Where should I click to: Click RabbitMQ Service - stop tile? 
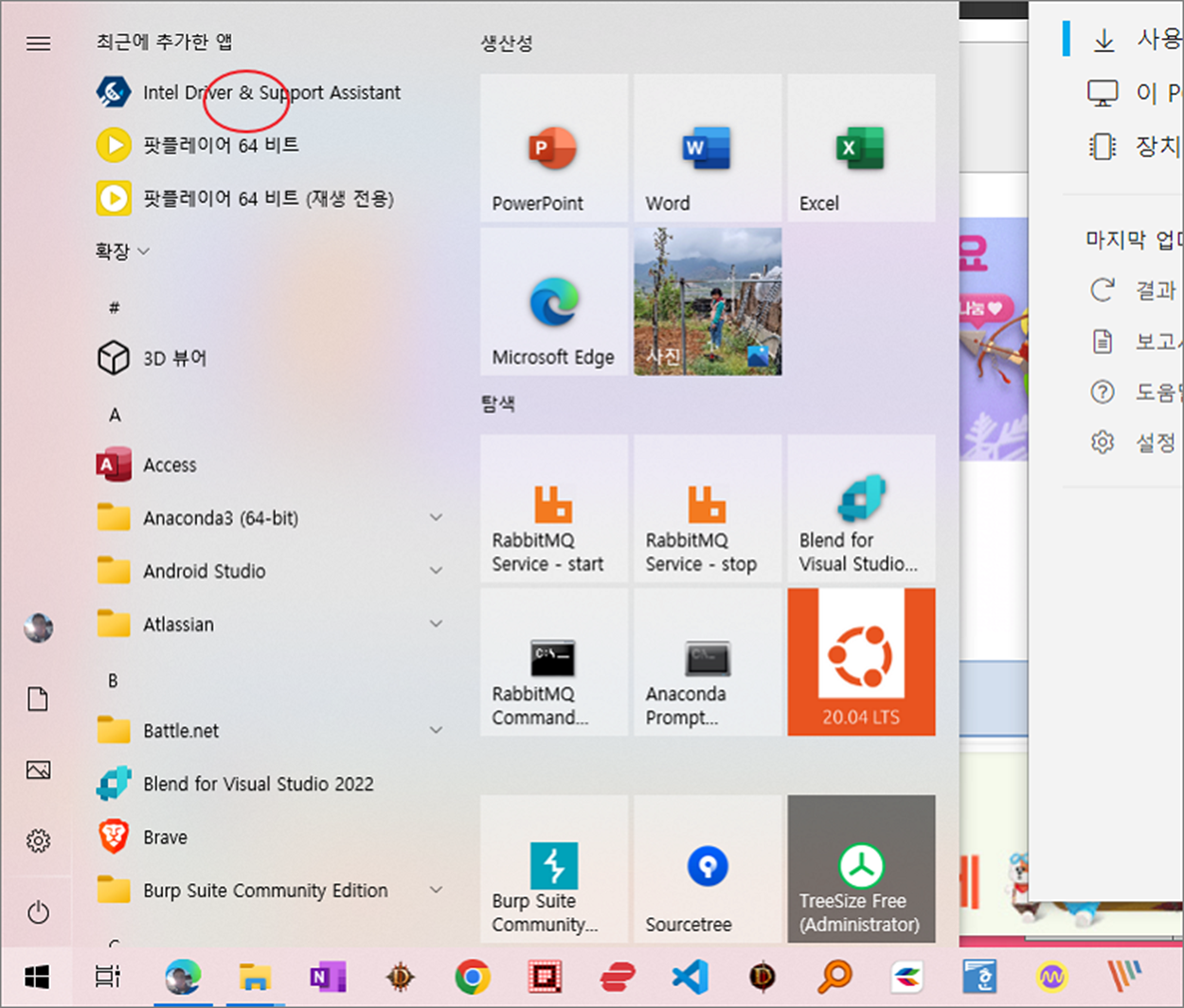[x=708, y=508]
